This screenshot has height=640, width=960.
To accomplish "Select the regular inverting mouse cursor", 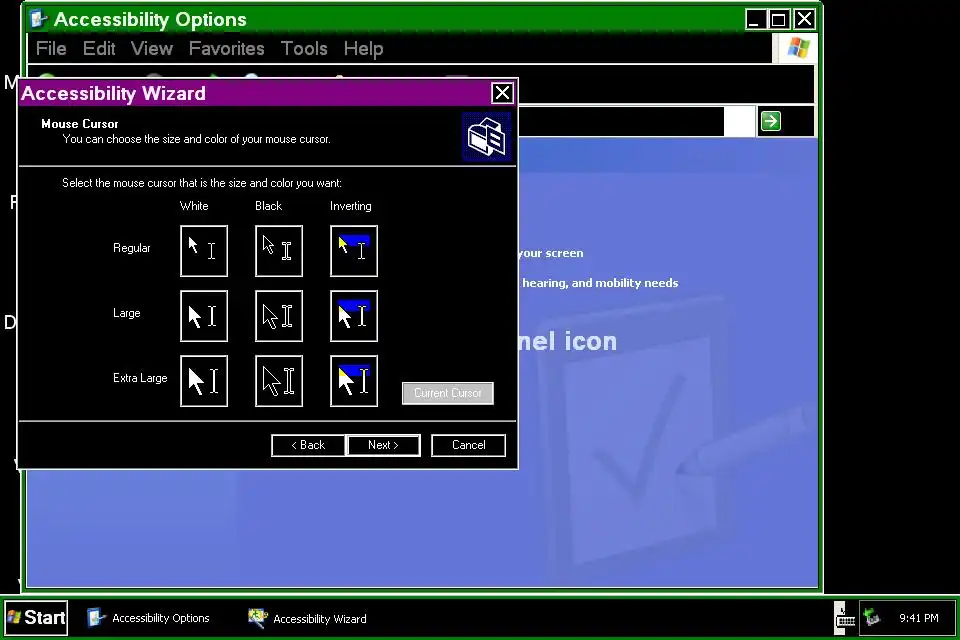I will [x=354, y=250].
